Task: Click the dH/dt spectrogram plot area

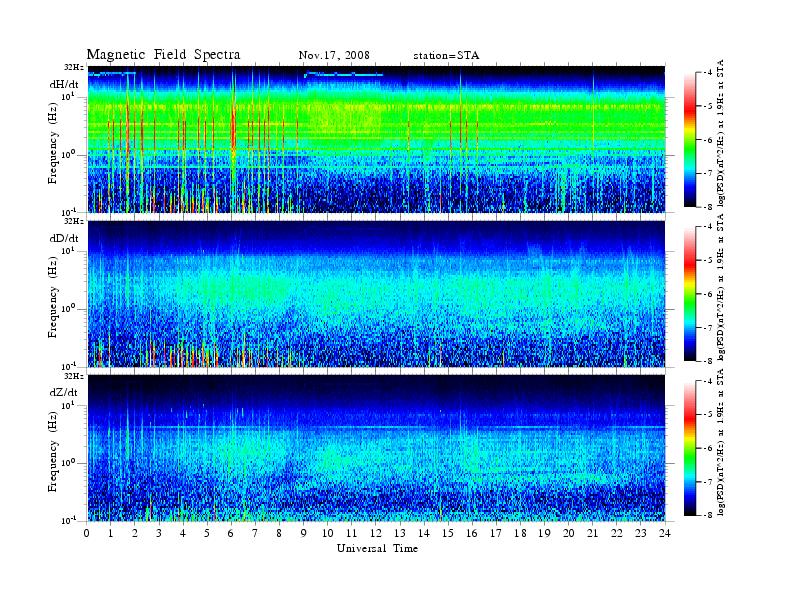Action: [376, 139]
